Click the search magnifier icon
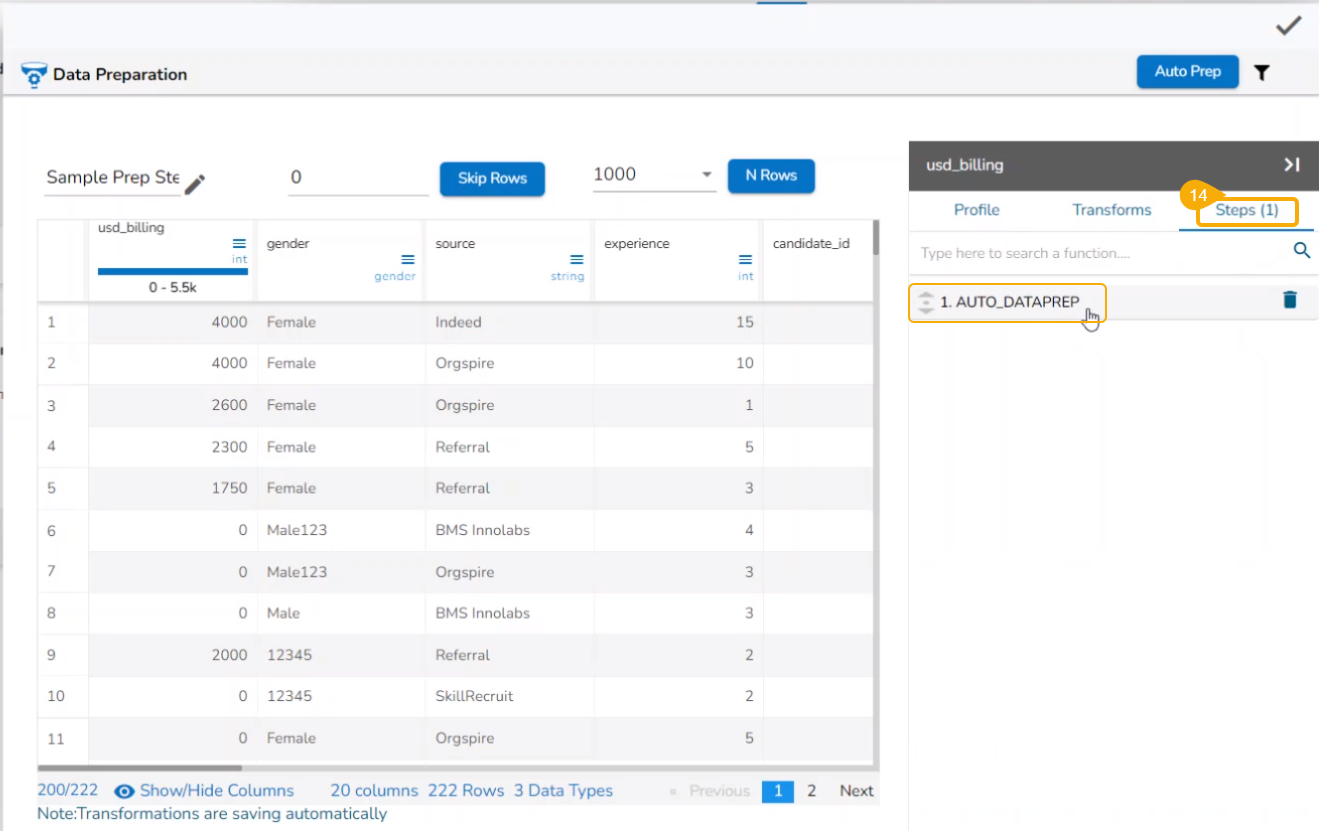Viewport: 1319px width, 831px height. pyautogui.click(x=1301, y=251)
